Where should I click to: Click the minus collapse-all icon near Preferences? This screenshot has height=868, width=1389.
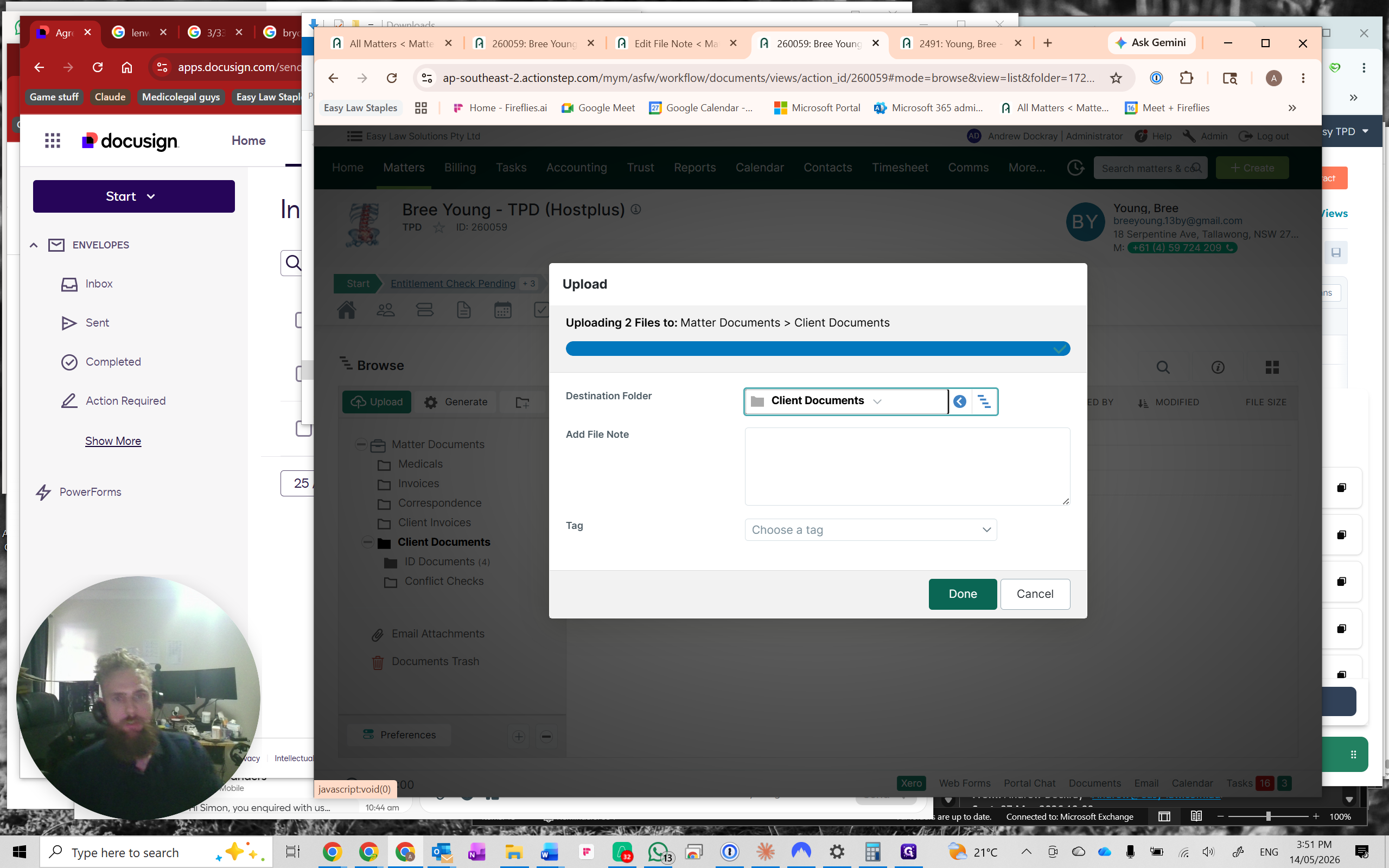[546, 736]
